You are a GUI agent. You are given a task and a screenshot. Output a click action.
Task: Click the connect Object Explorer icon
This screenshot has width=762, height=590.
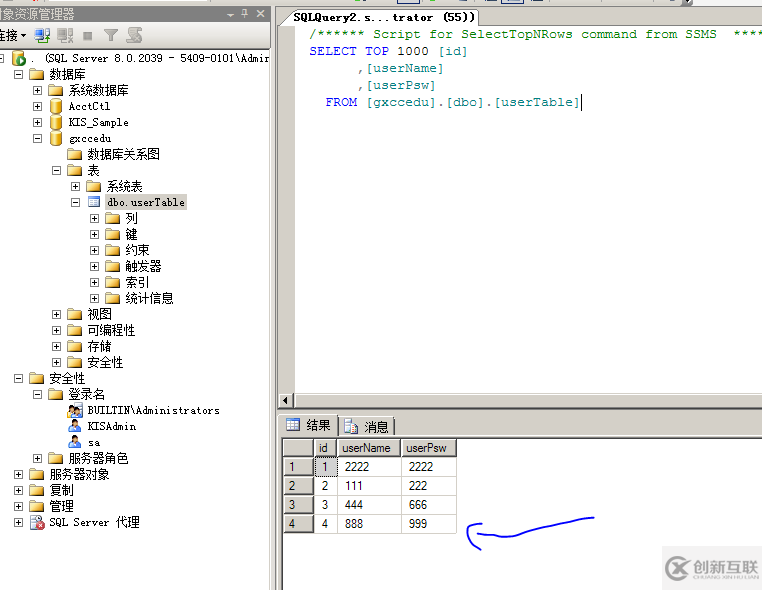coord(42,35)
